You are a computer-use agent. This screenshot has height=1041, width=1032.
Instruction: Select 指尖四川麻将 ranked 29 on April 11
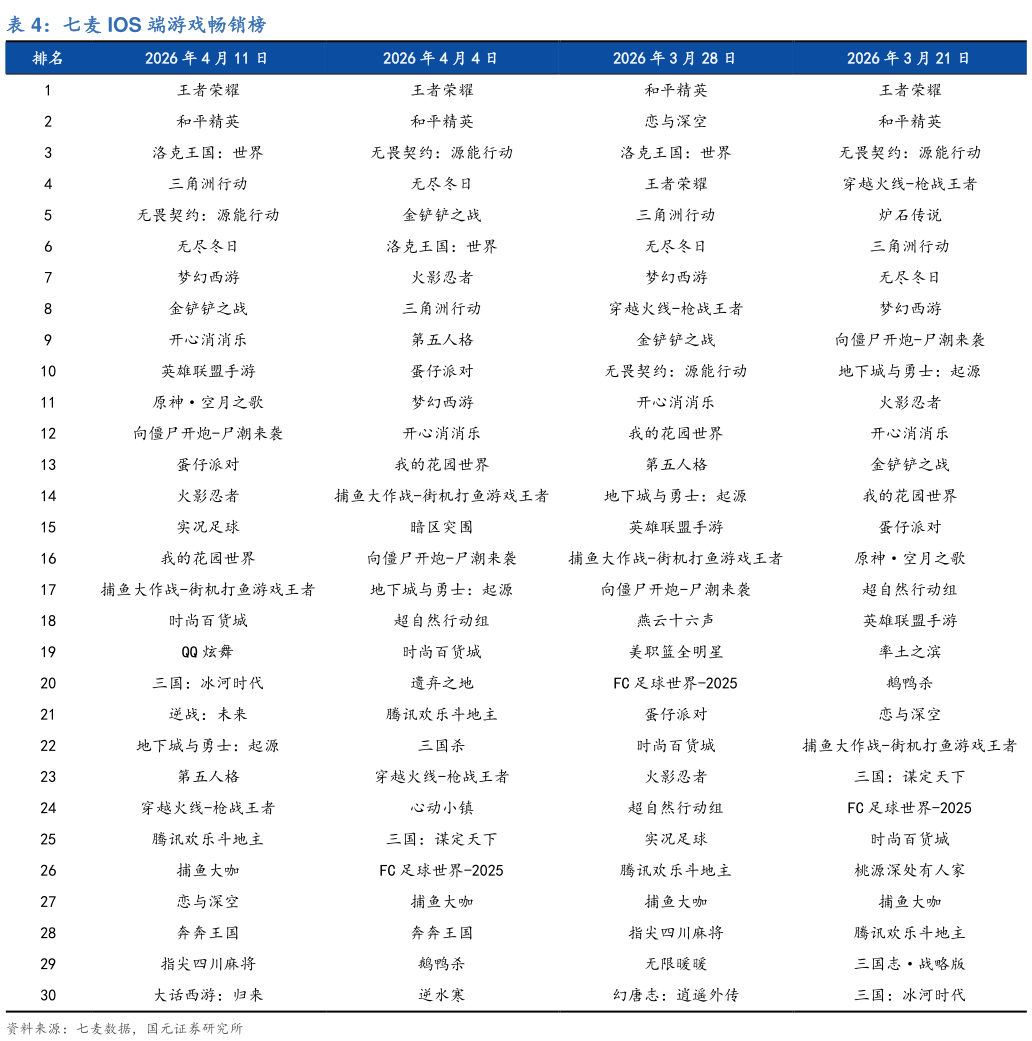[x=207, y=964]
